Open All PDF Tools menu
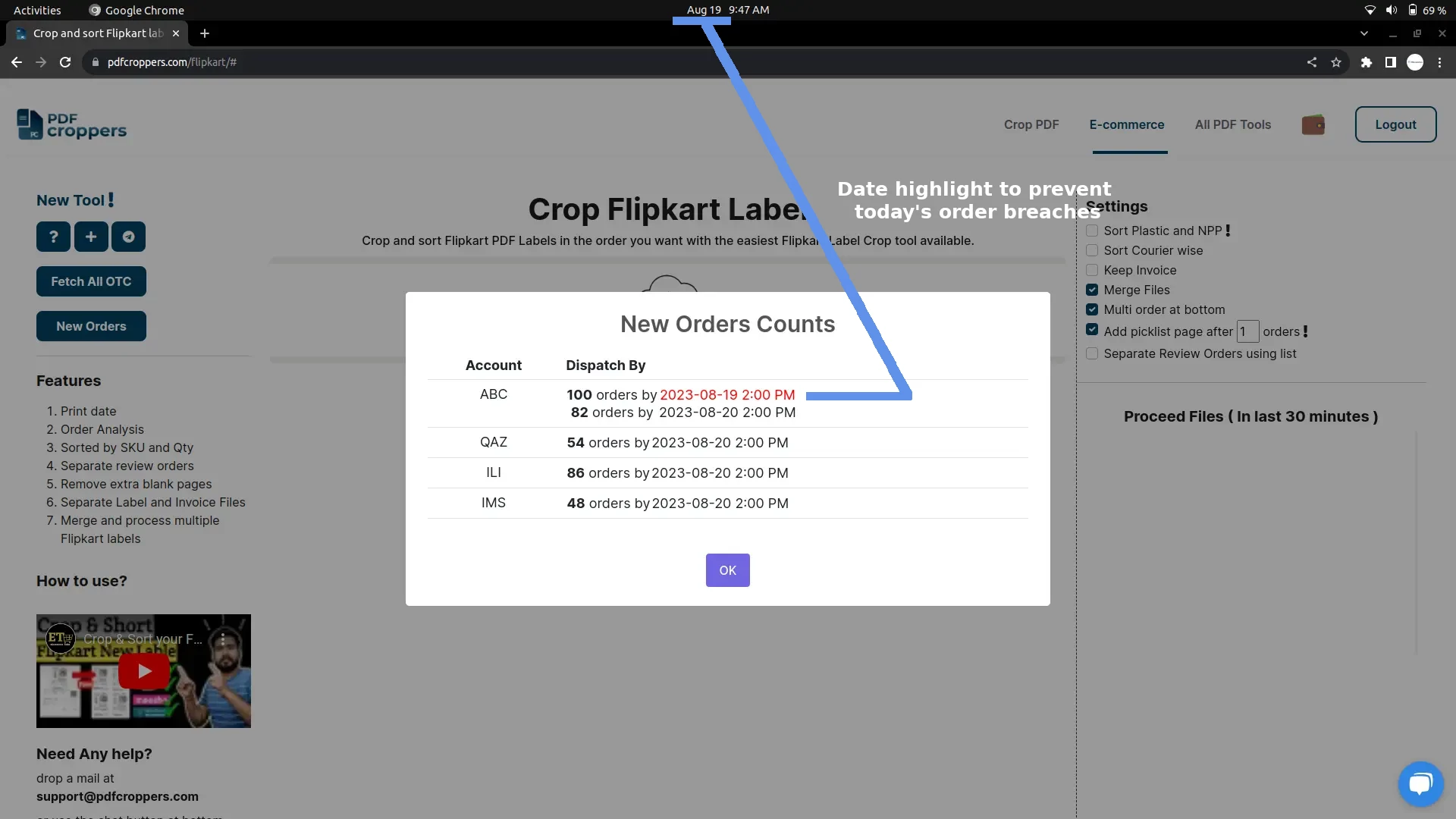Image resolution: width=1456 pixels, height=819 pixels. pyautogui.click(x=1232, y=124)
